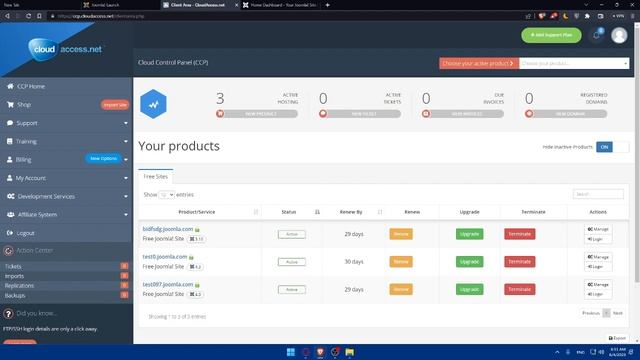
Task: Switch to the Joomla Launch browser tab
Action: tap(118, 5)
